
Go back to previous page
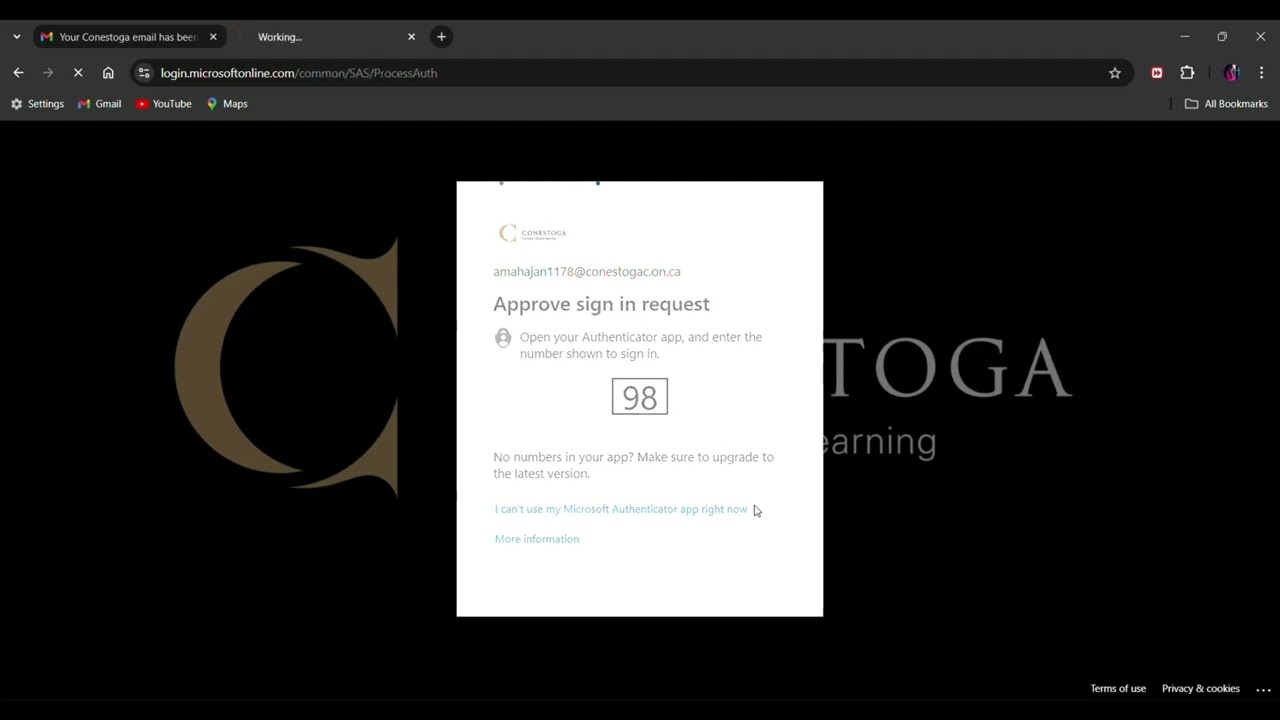pos(18,73)
